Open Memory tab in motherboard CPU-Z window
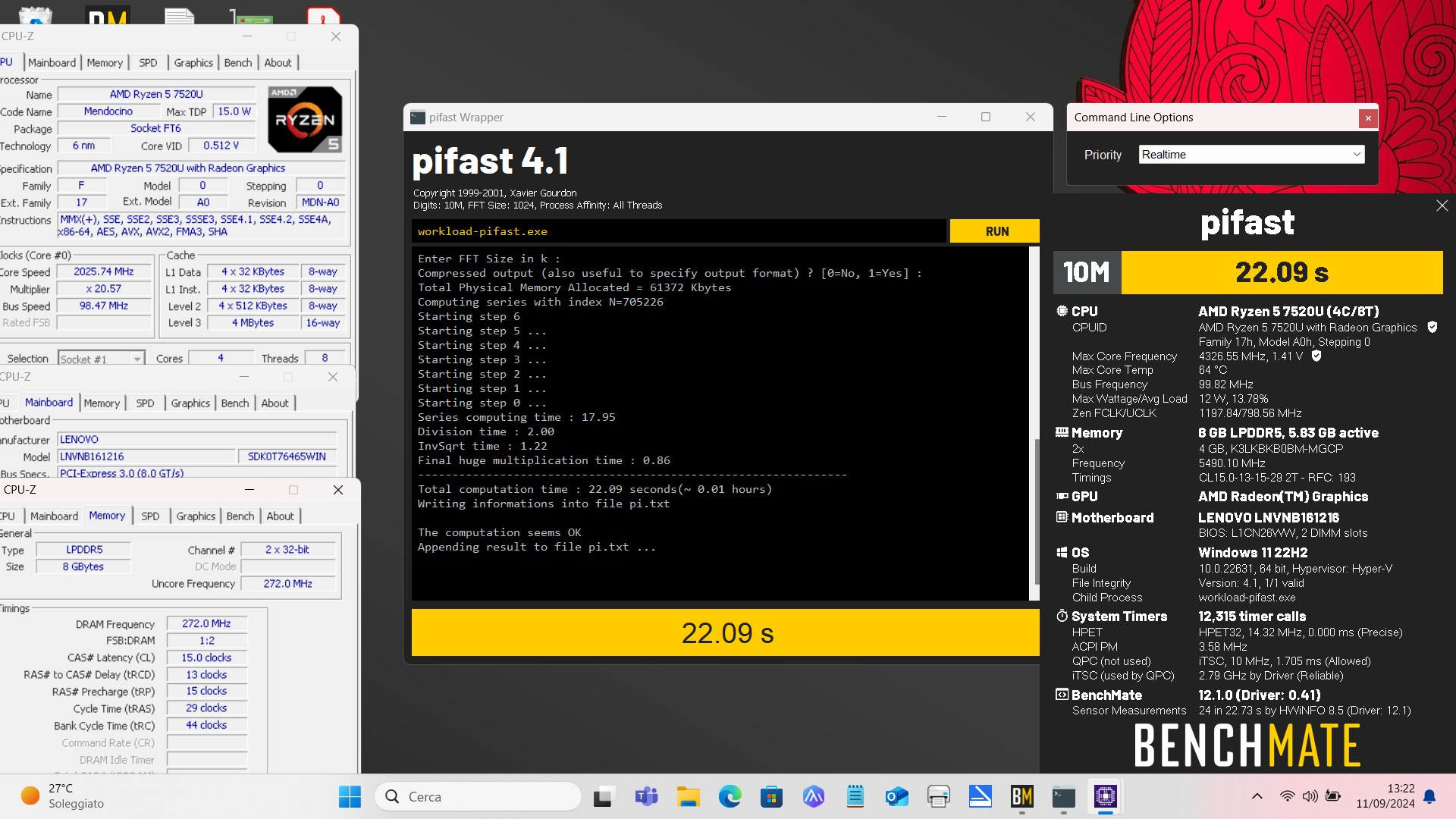This screenshot has height=819, width=1456. click(x=102, y=403)
